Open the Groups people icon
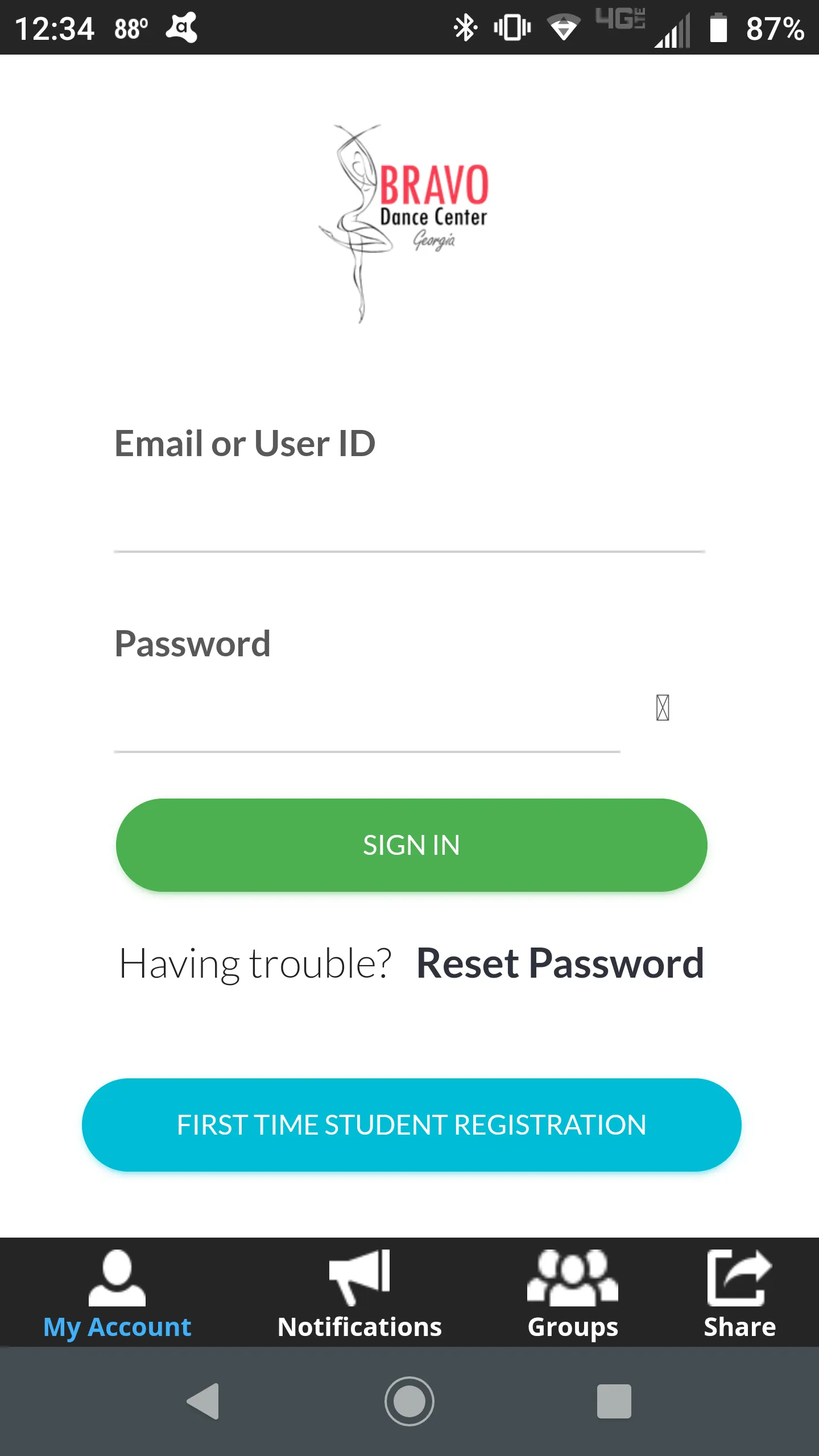The height and width of the screenshot is (1456, 819). (x=573, y=1277)
